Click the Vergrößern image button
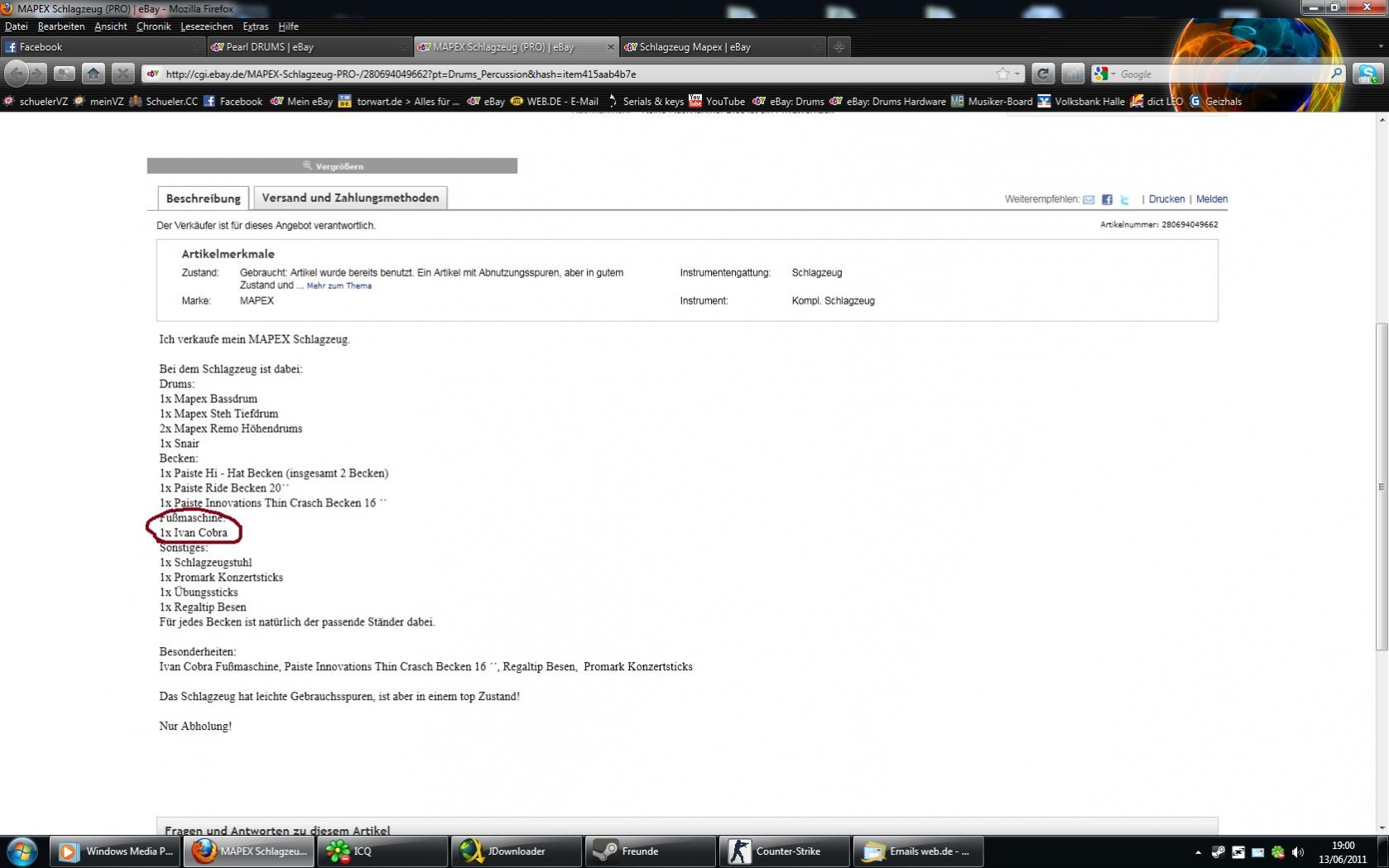Image resolution: width=1389 pixels, height=868 pixels. point(333,166)
